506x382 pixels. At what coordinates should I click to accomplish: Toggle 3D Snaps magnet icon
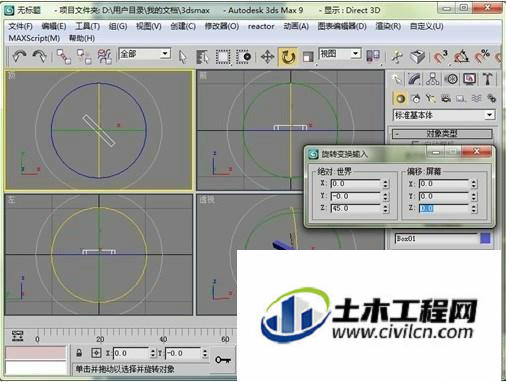pyautogui.click(x=440, y=57)
